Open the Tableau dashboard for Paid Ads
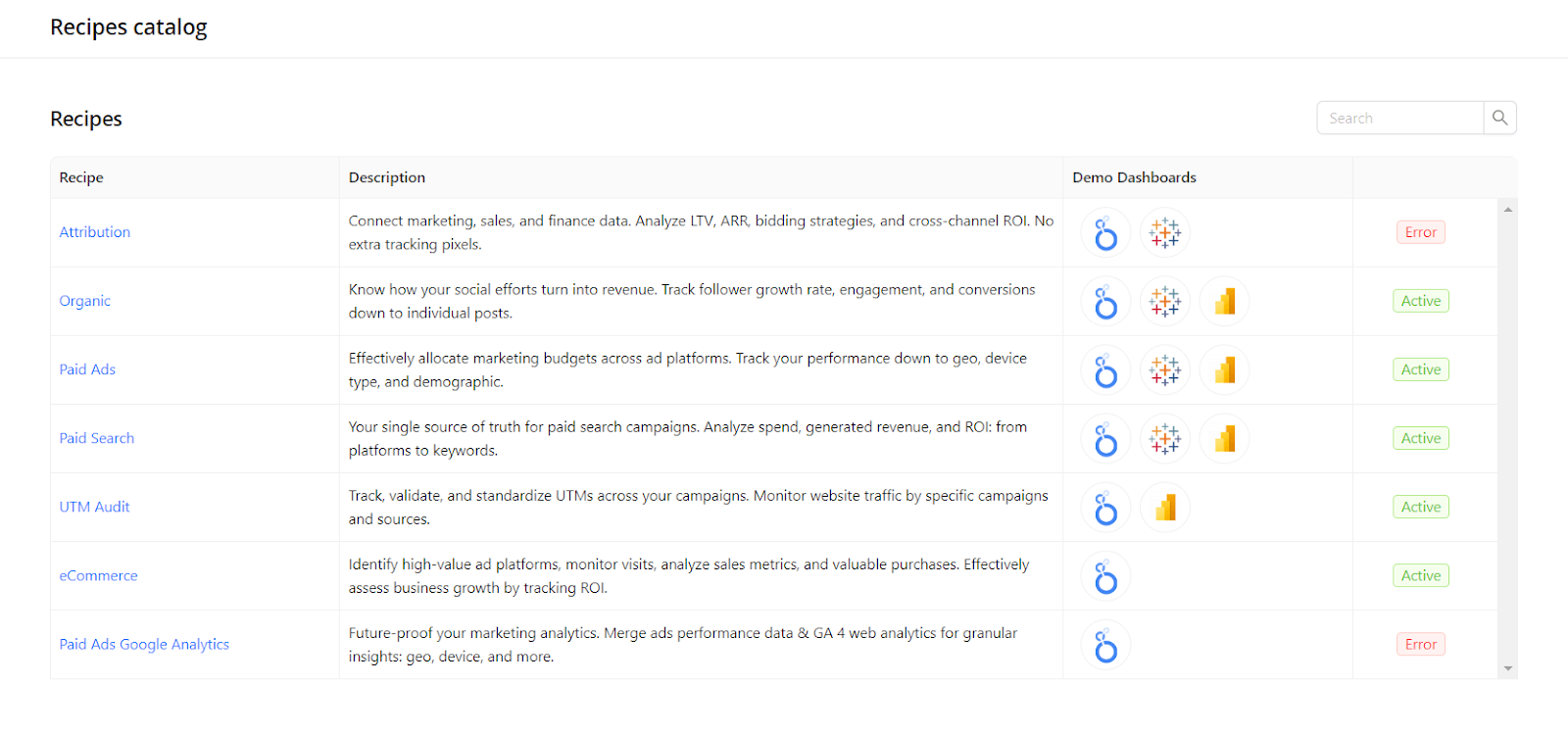 (x=1164, y=370)
